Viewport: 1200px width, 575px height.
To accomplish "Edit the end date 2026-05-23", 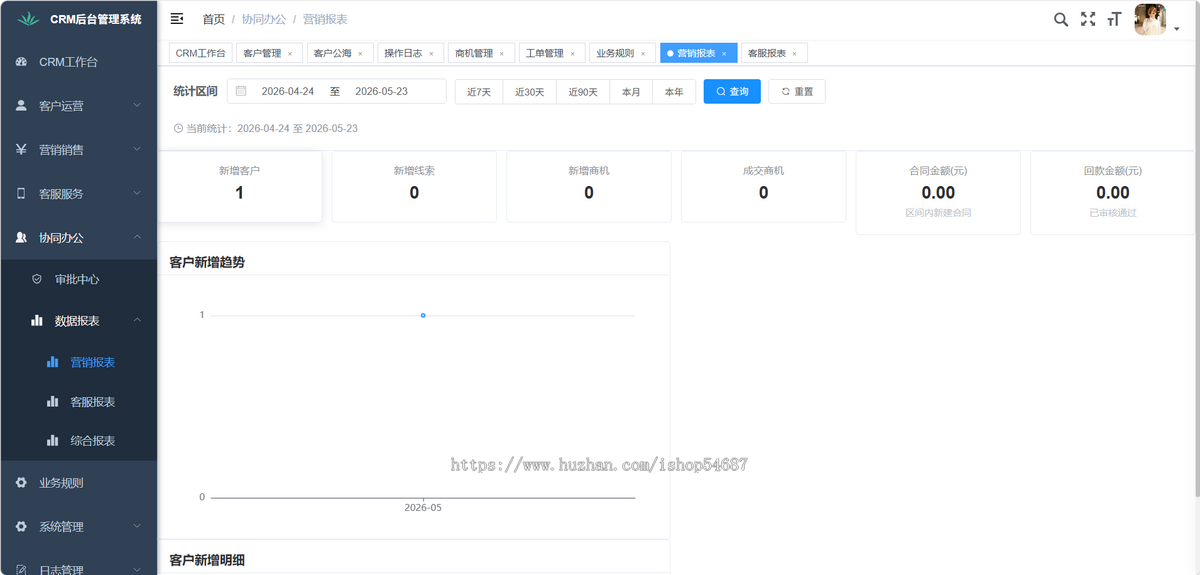I will coord(382,91).
